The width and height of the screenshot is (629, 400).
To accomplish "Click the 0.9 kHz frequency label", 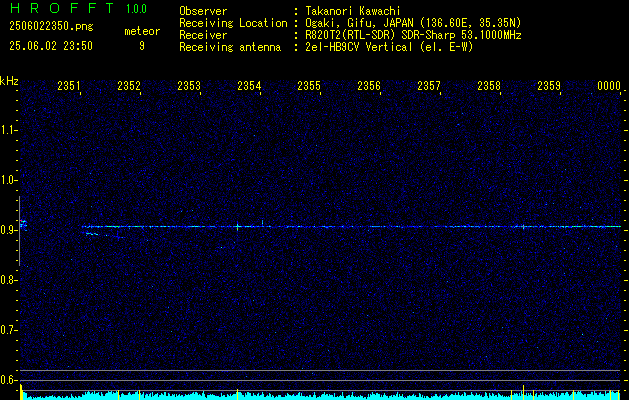I will (x=8, y=230).
